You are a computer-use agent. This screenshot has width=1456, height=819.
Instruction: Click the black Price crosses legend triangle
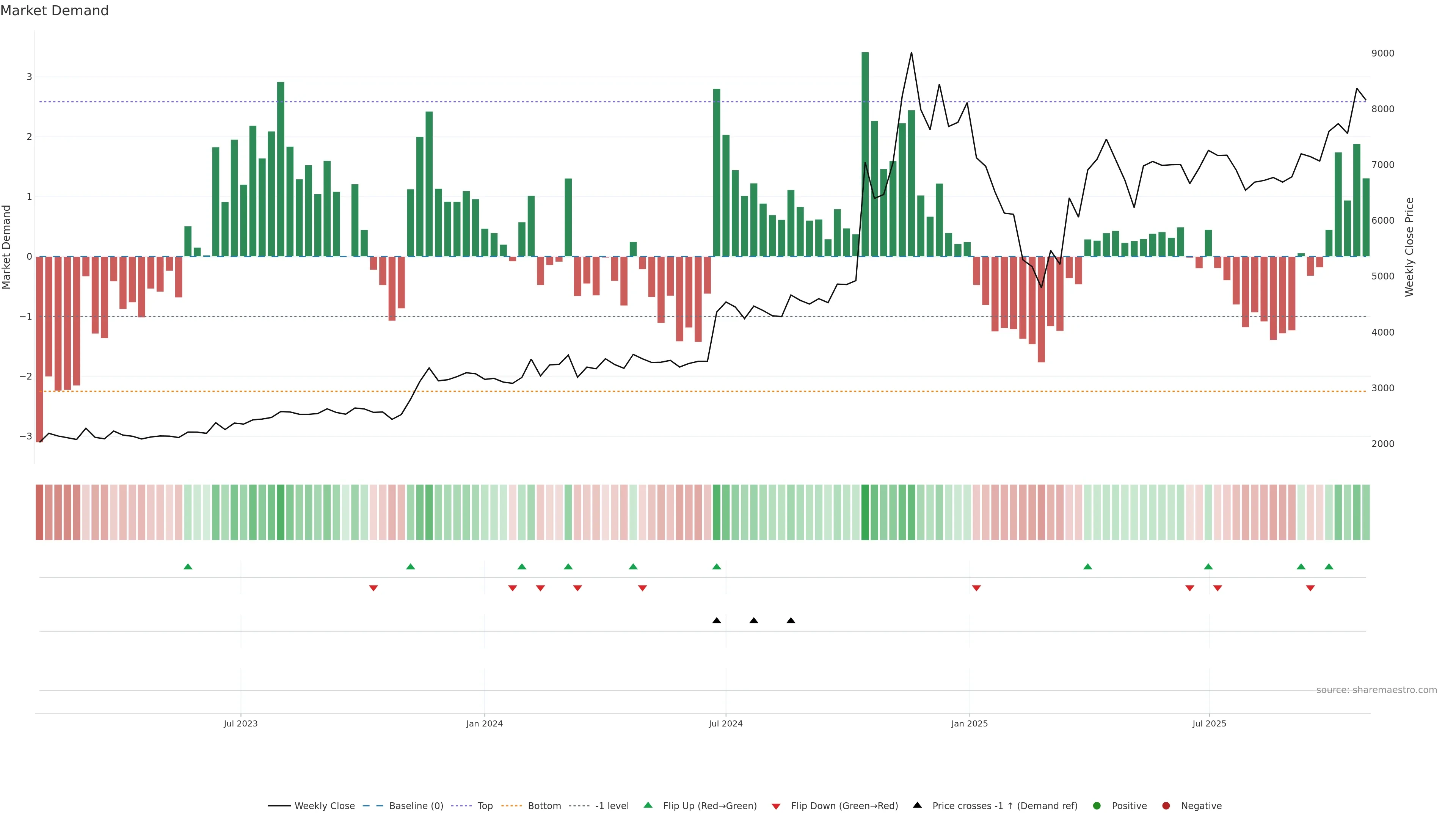917,805
